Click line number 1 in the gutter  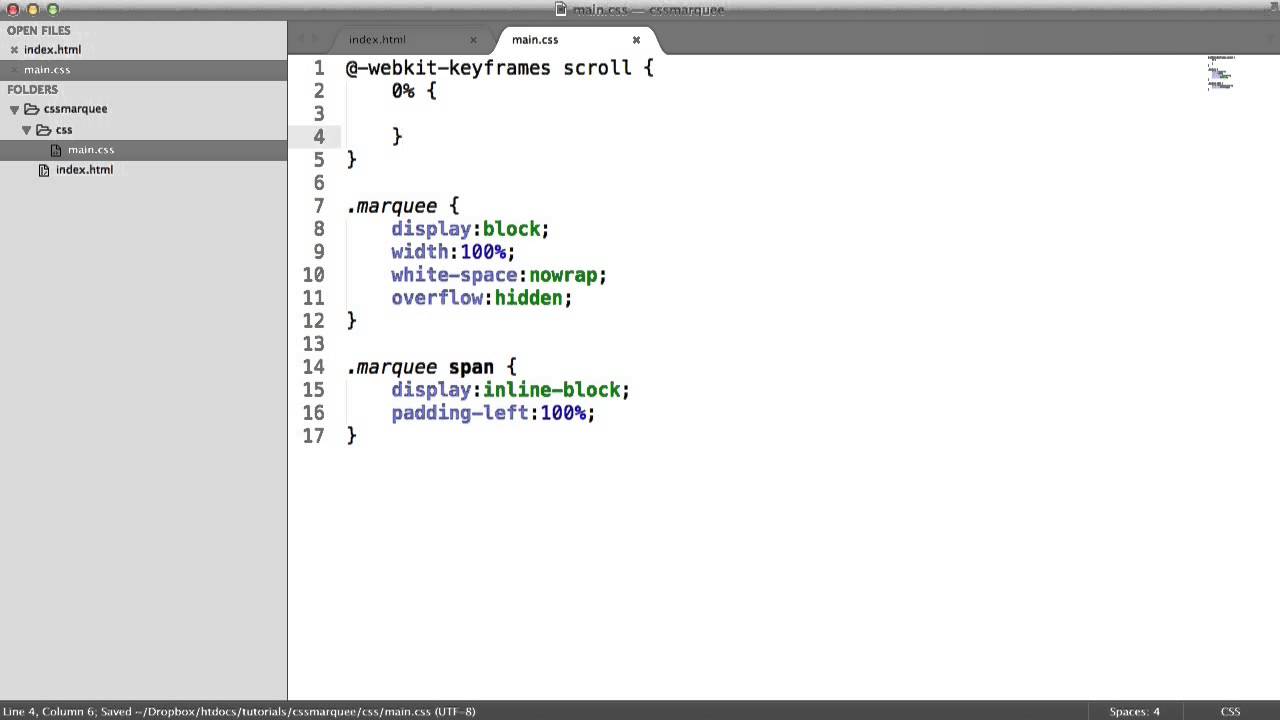pyautogui.click(x=319, y=68)
